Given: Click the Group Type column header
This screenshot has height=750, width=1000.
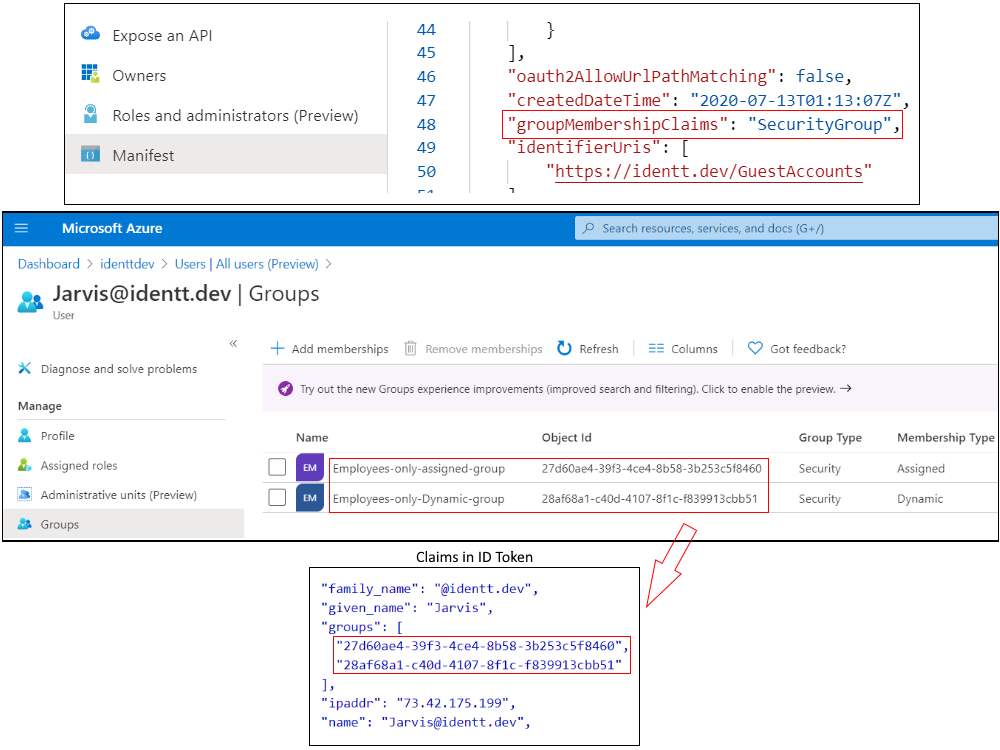Looking at the screenshot, I should [830, 438].
